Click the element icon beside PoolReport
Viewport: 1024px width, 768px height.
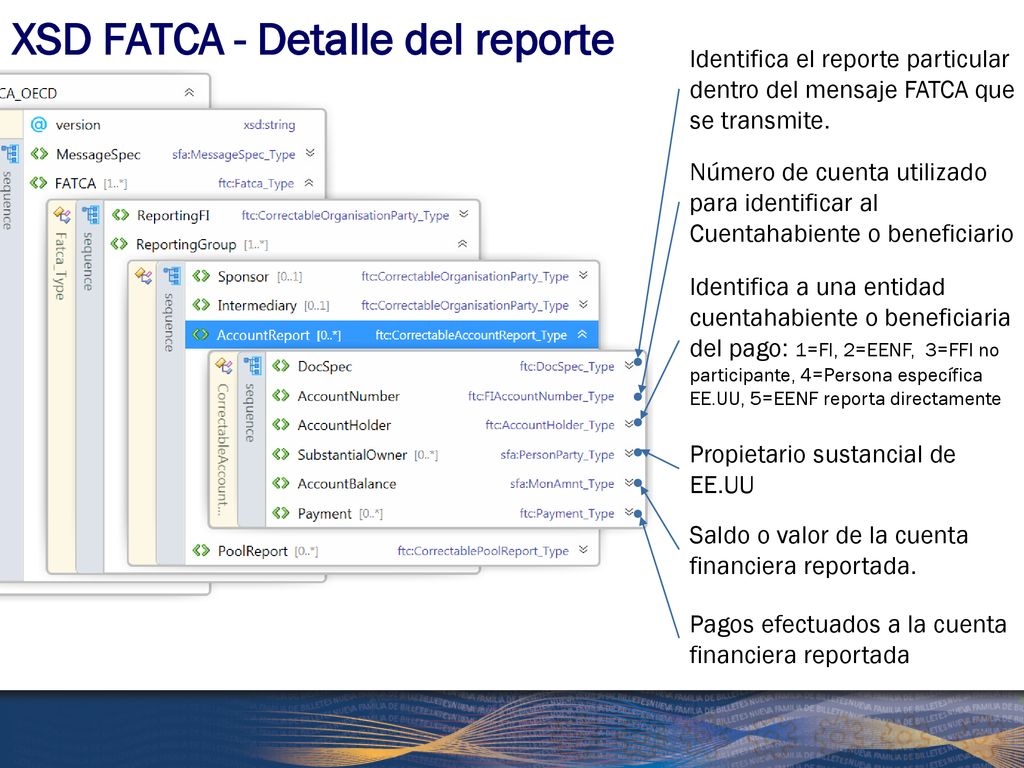(x=201, y=551)
